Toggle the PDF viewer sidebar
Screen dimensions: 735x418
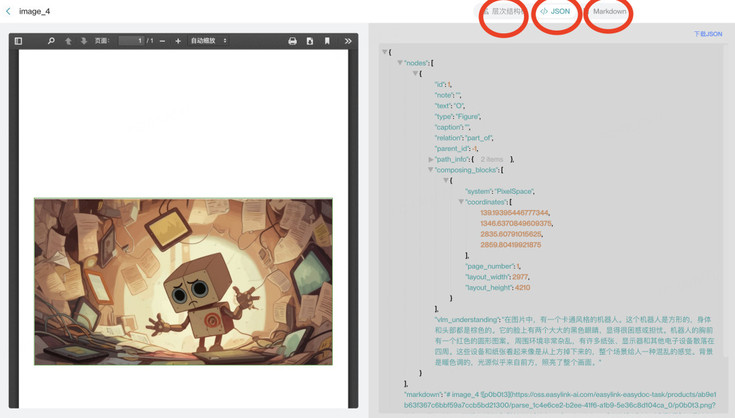[x=18, y=41]
